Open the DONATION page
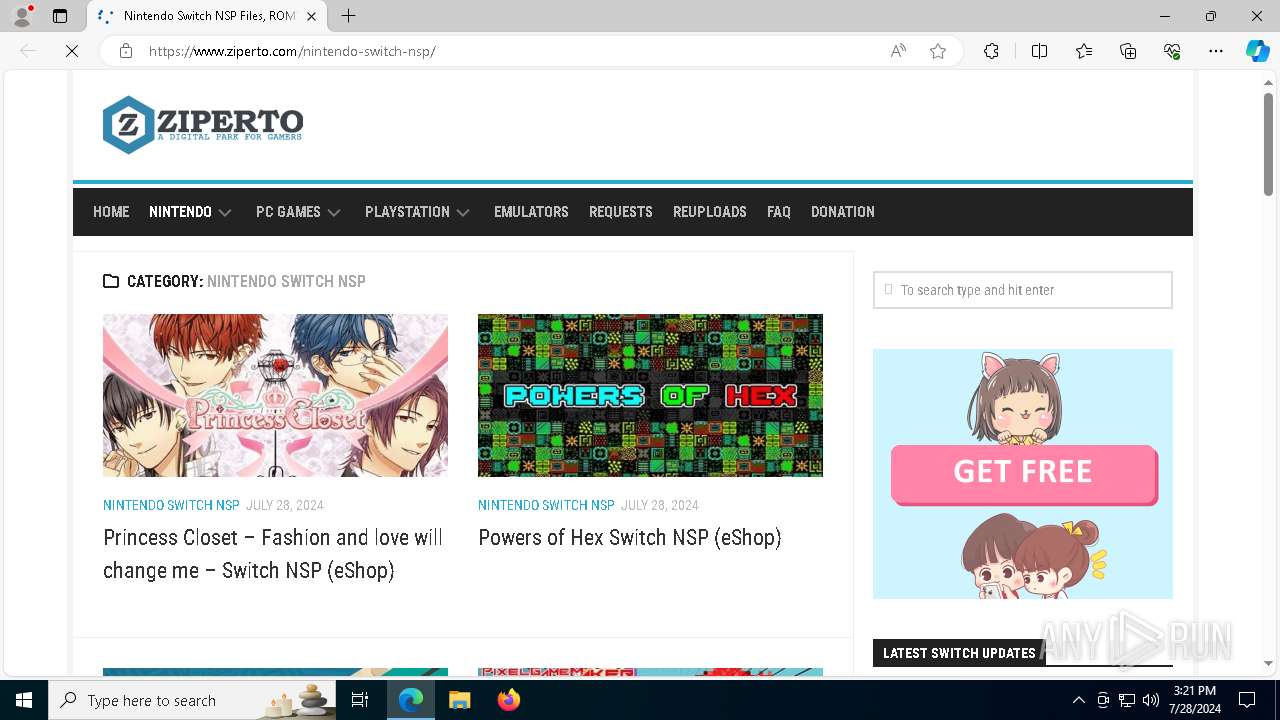 (x=843, y=212)
